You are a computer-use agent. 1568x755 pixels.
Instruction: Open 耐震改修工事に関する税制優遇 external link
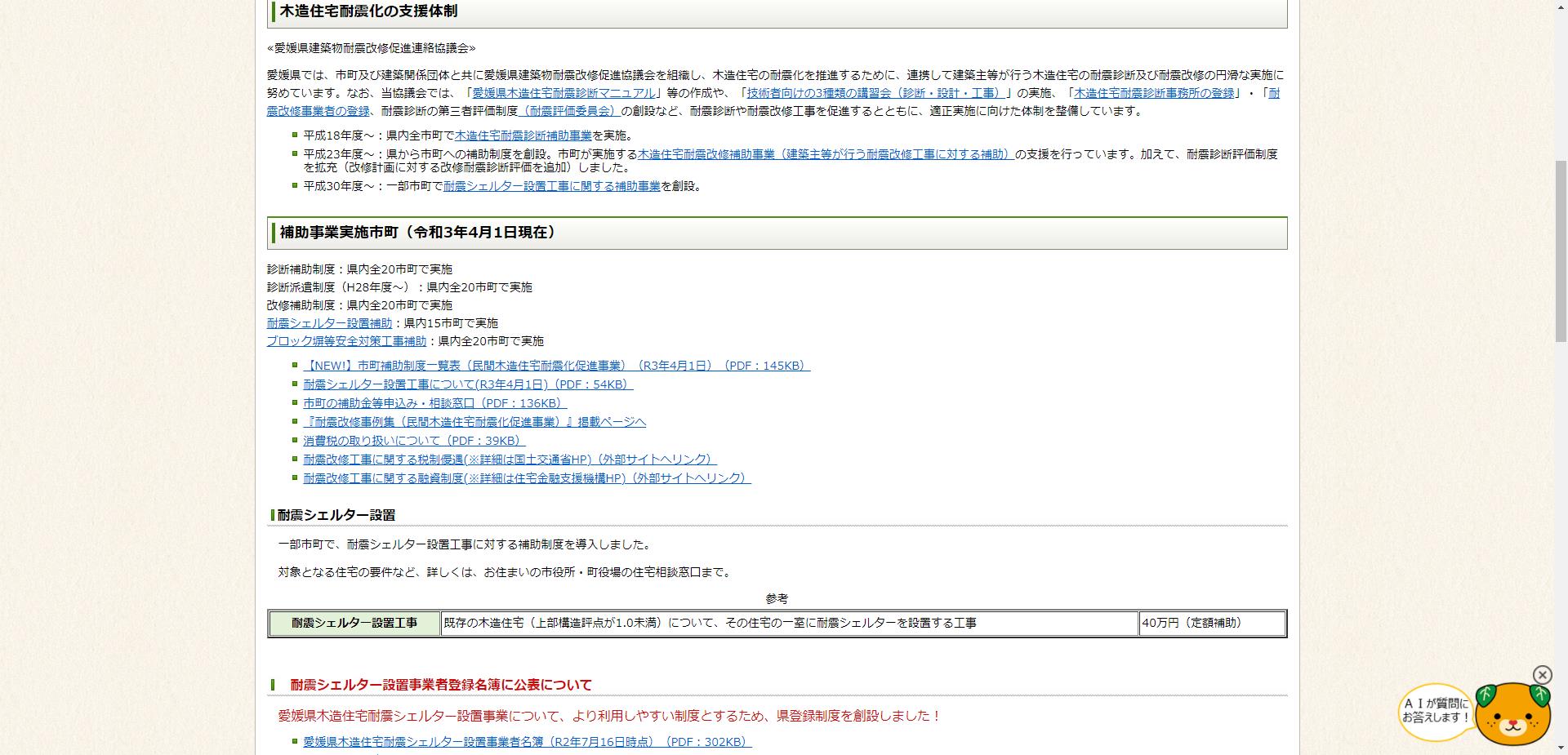pyautogui.click(x=508, y=459)
